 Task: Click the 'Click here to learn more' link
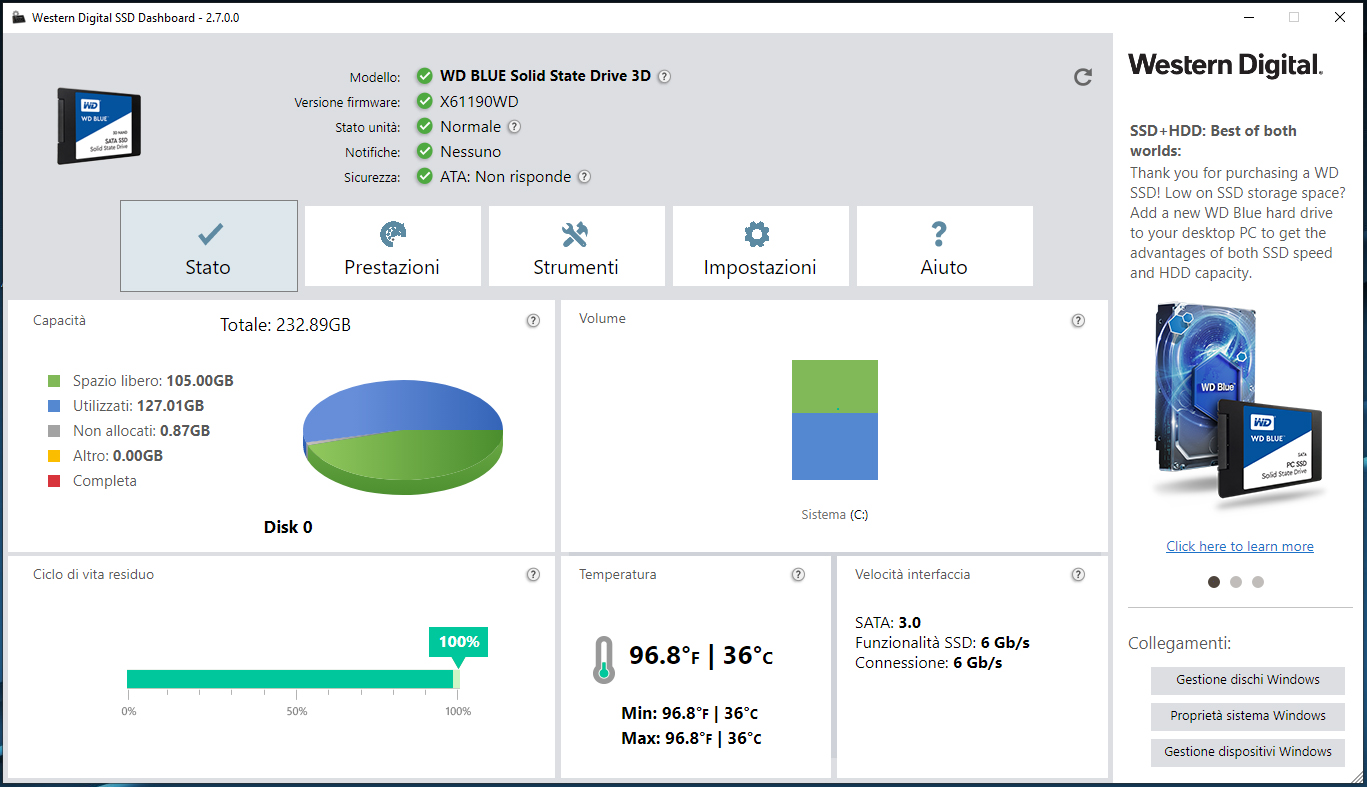coord(1240,546)
